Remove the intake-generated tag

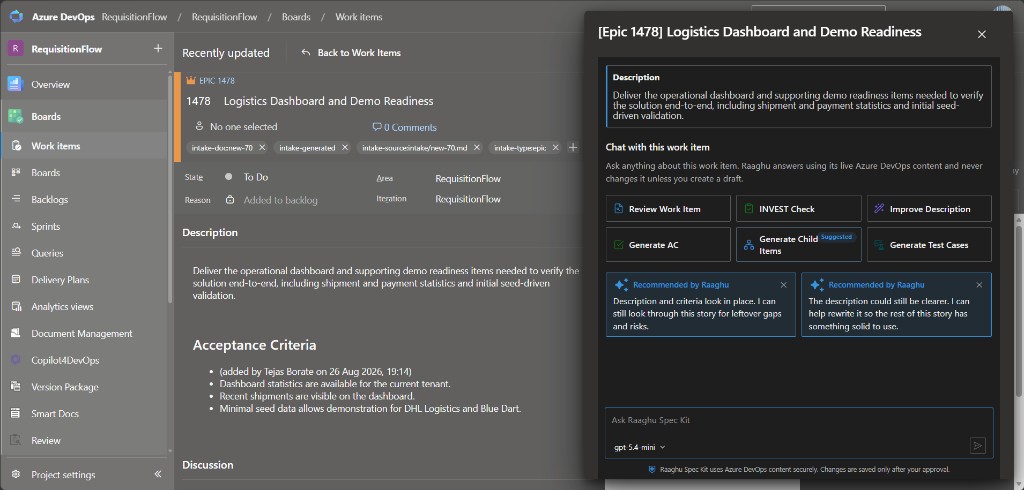[345, 148]
